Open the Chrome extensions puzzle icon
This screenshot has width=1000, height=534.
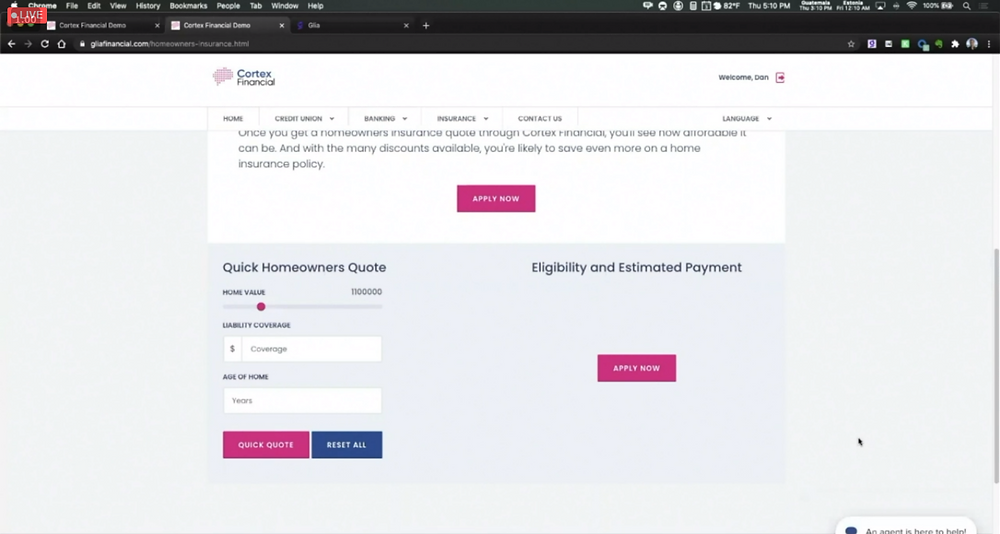point(955,44)
